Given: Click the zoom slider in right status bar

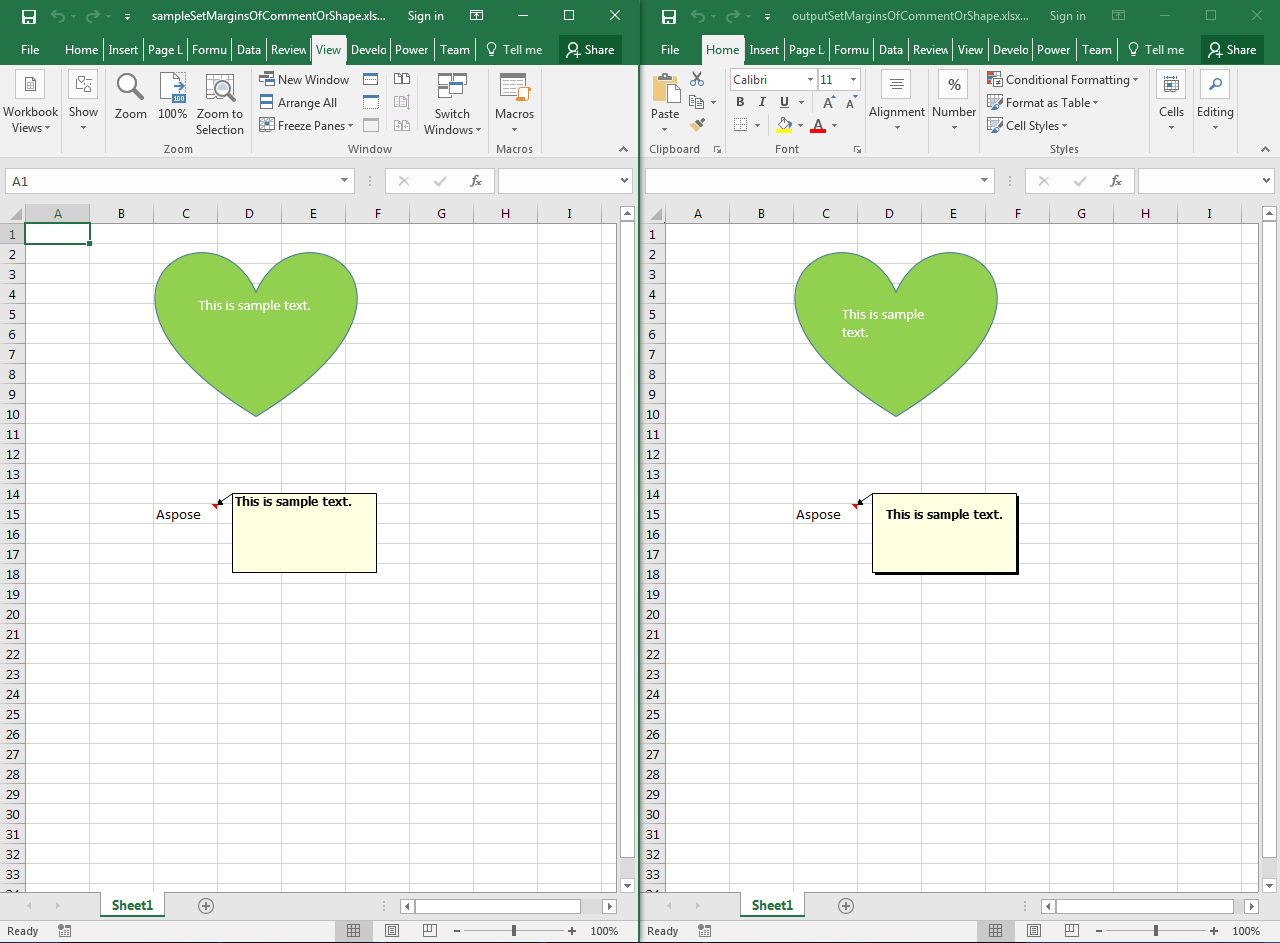Looking at the screenshot, I should click(1156, 931).
